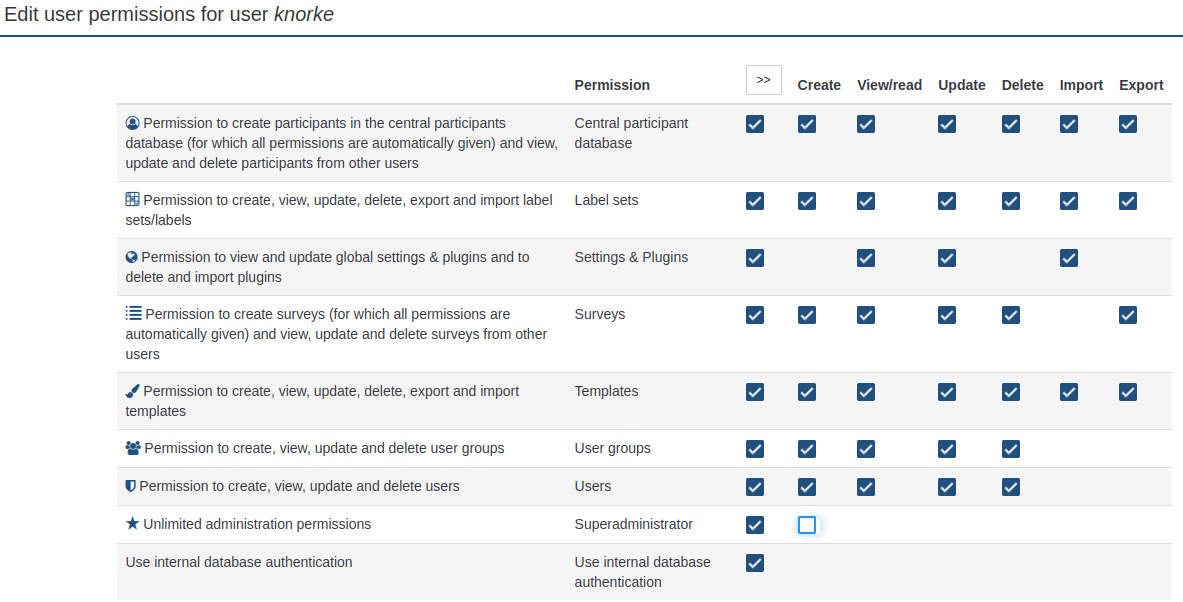
Task: Toggle the Templates row select-all checkbox
Action: [755, 392]
